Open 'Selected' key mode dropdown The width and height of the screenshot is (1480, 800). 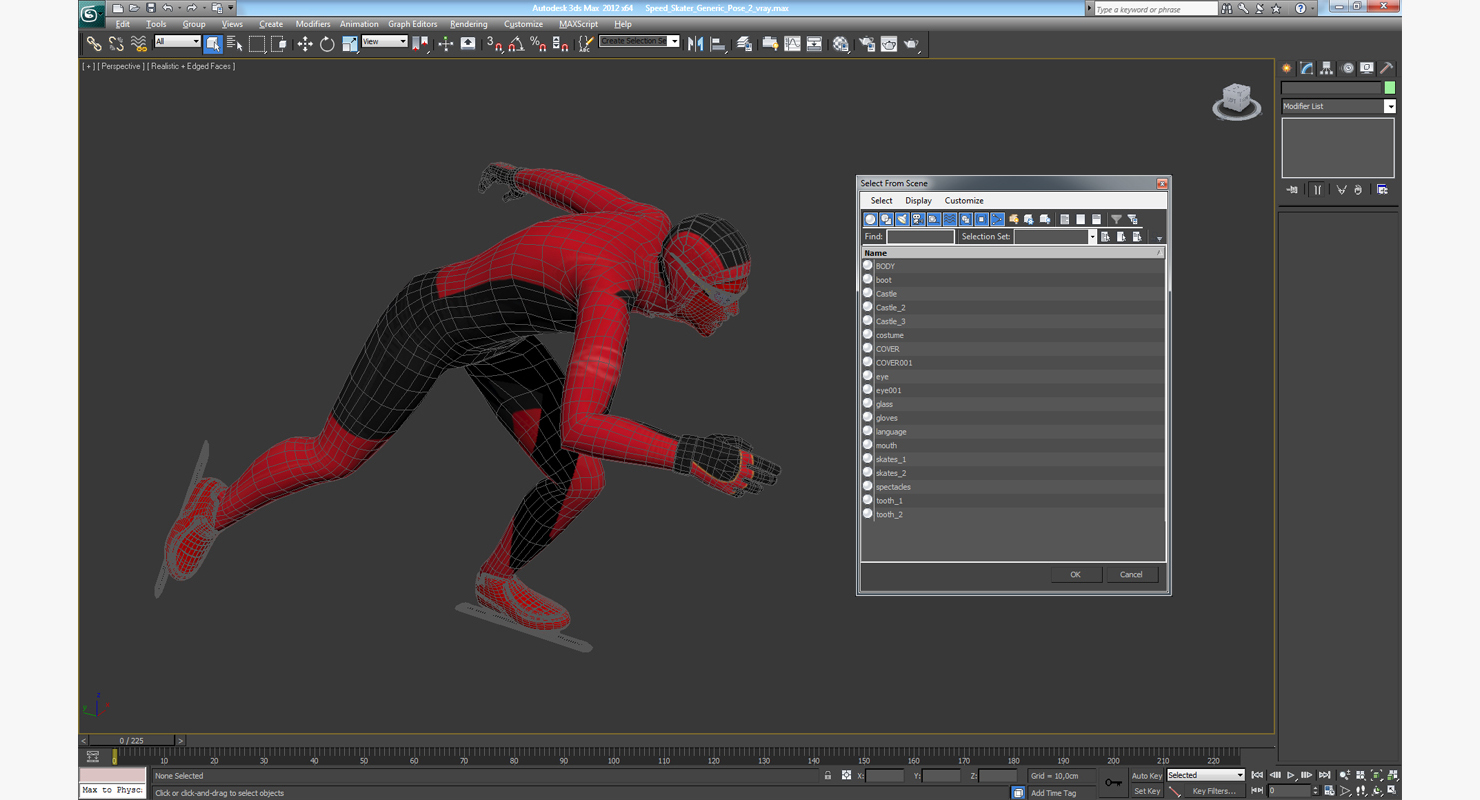(1205, 775)
